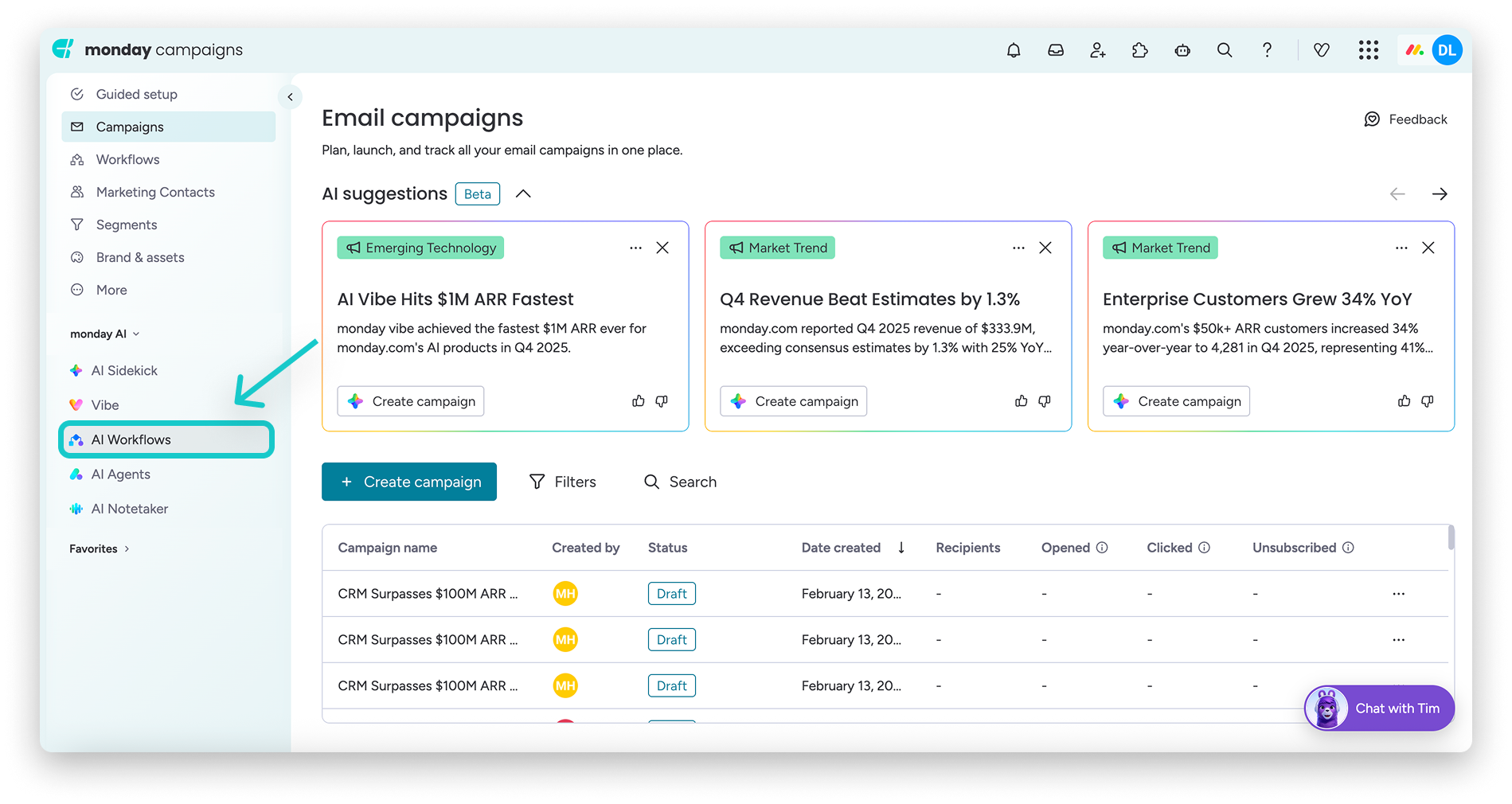Thumbs down the Q4 Revenue suggestion
Screen dimensions: 1512x804
tap(1045, 401)
